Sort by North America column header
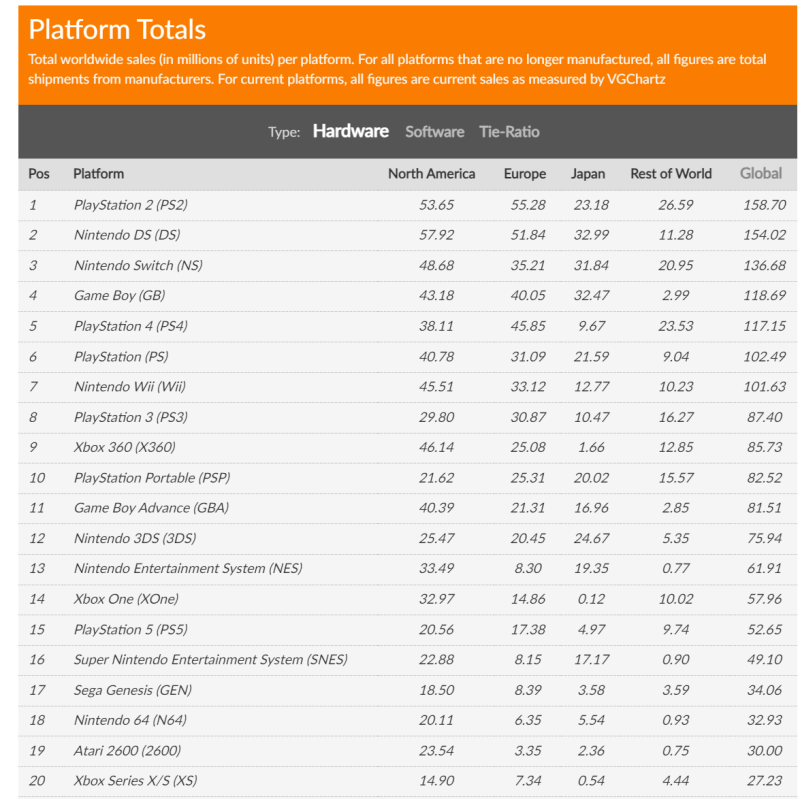The width and height of the screenshot is (800, 799). pos(431,173)
